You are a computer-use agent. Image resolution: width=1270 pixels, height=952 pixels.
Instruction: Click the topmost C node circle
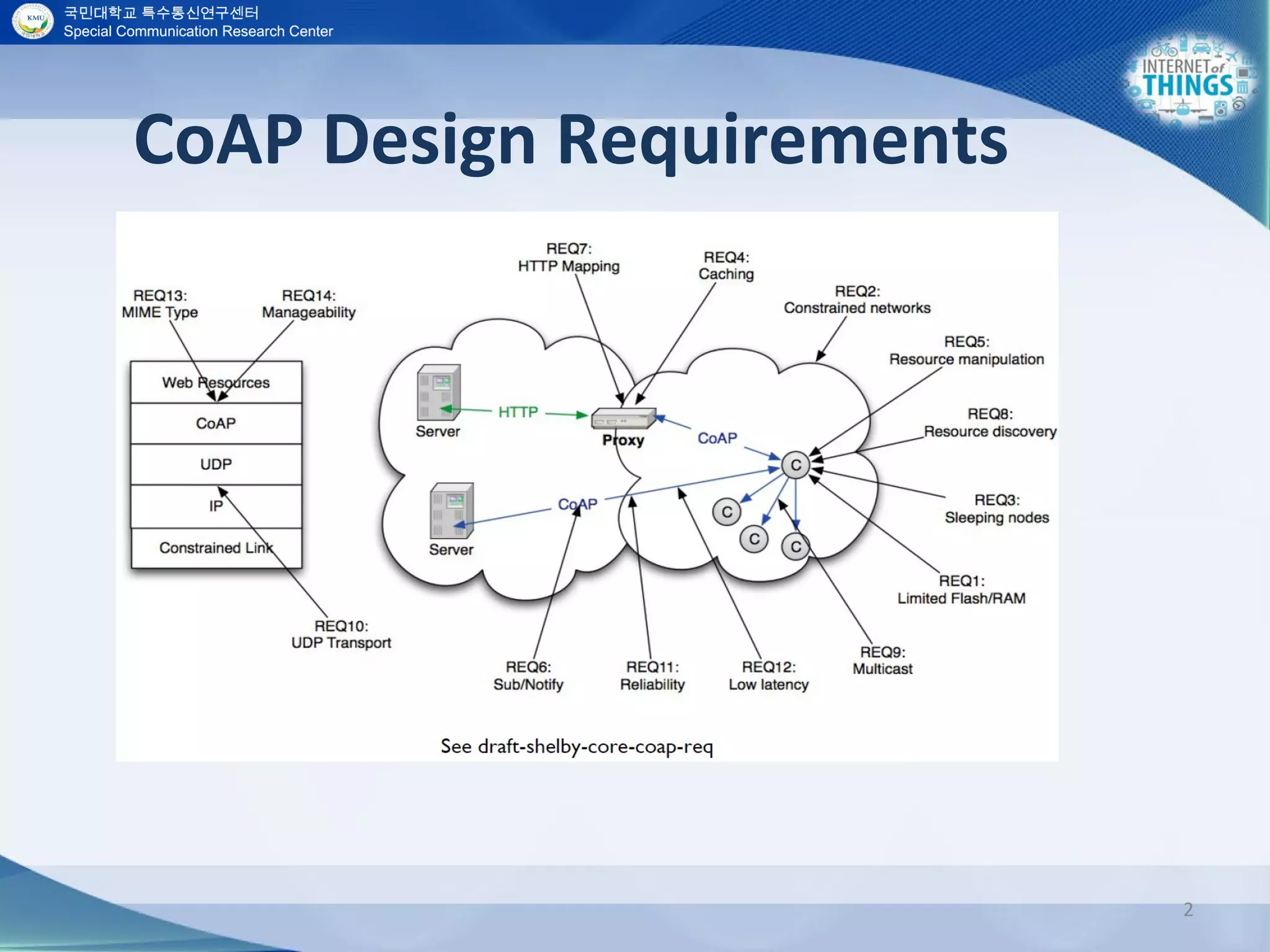[796, 465]
